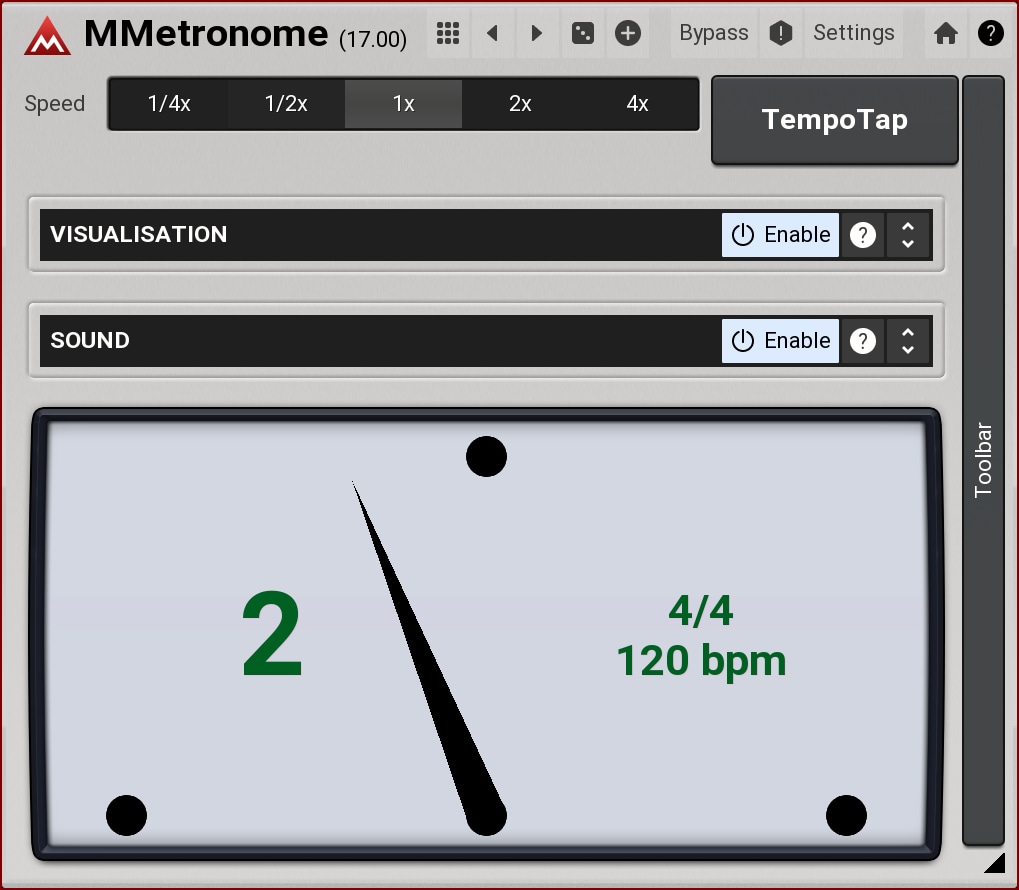Toggle Enable in the Sound section

coord(781,341)
